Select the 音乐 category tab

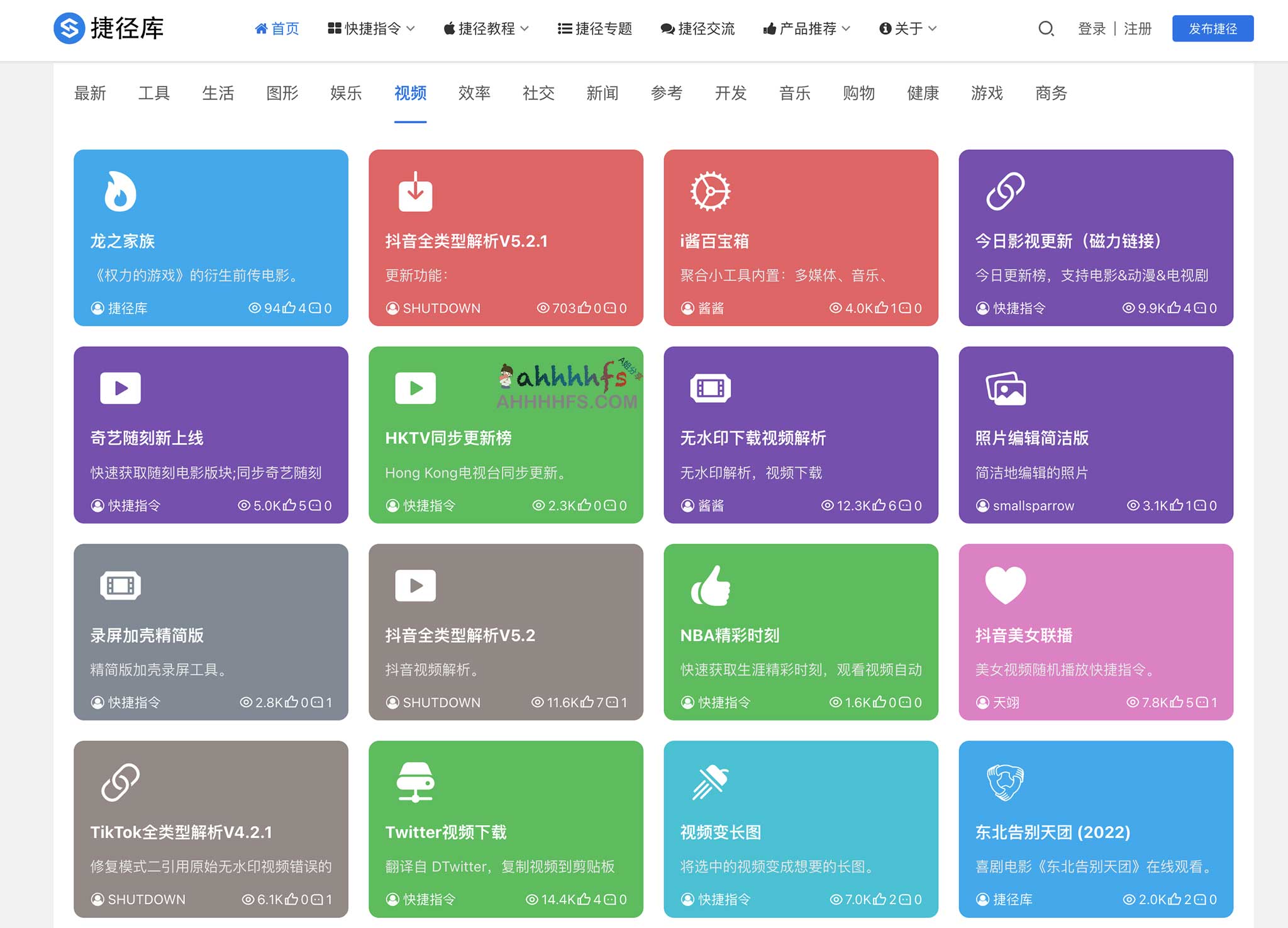pyautogui.click(x=794, y=93)
